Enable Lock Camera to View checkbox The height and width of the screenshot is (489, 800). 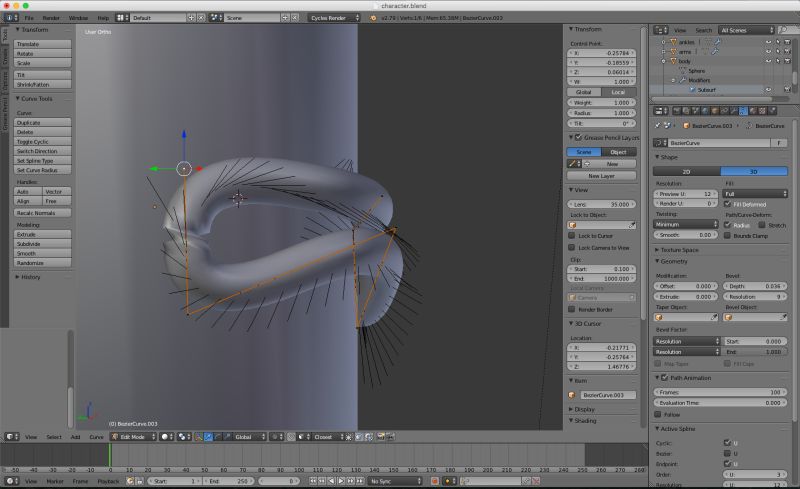[x=572, y=248]
